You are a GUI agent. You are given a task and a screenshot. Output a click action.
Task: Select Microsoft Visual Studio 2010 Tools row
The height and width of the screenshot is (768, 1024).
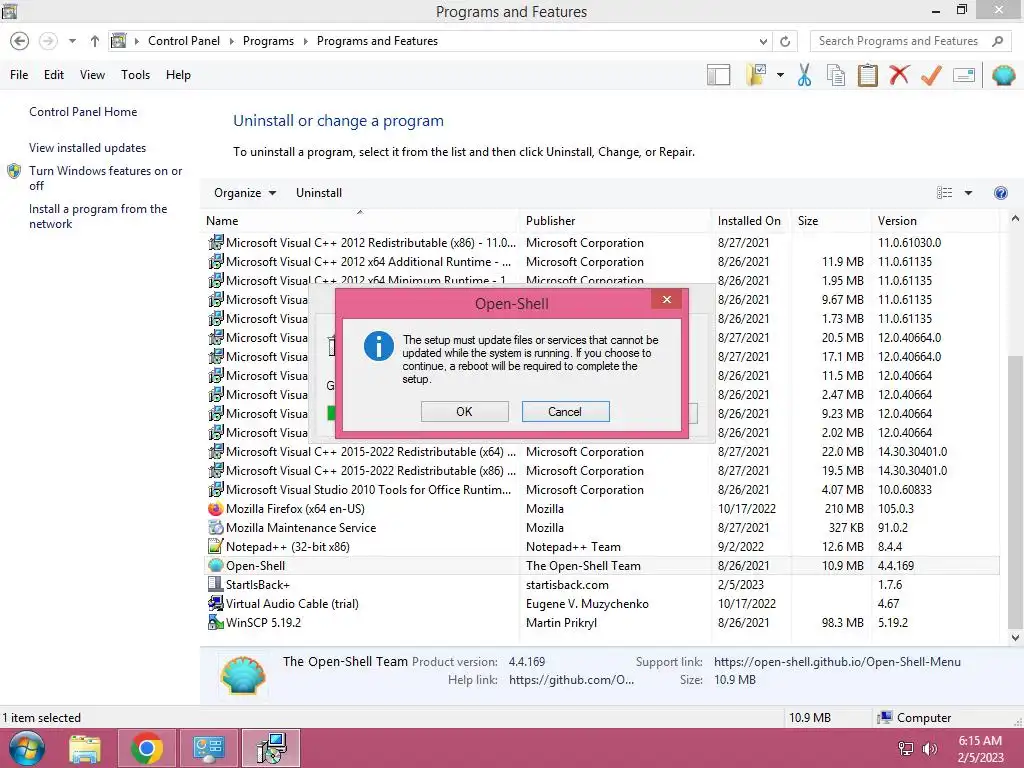point(603,490)
